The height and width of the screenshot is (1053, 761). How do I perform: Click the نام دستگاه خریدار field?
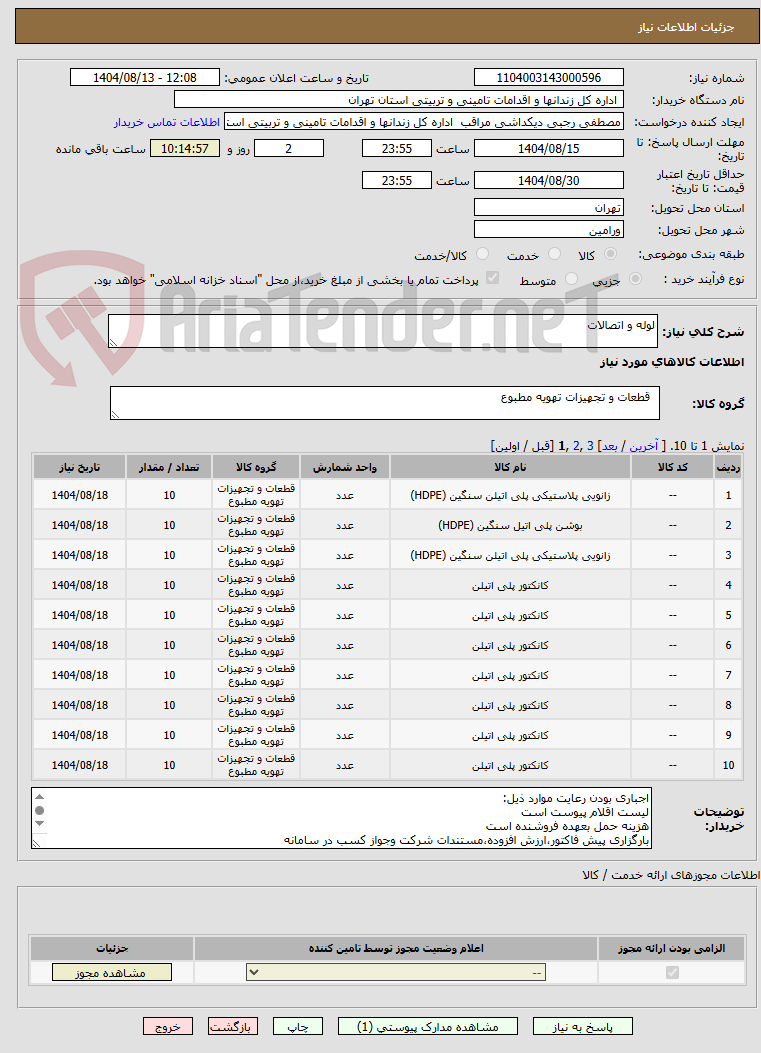(398, 100)
